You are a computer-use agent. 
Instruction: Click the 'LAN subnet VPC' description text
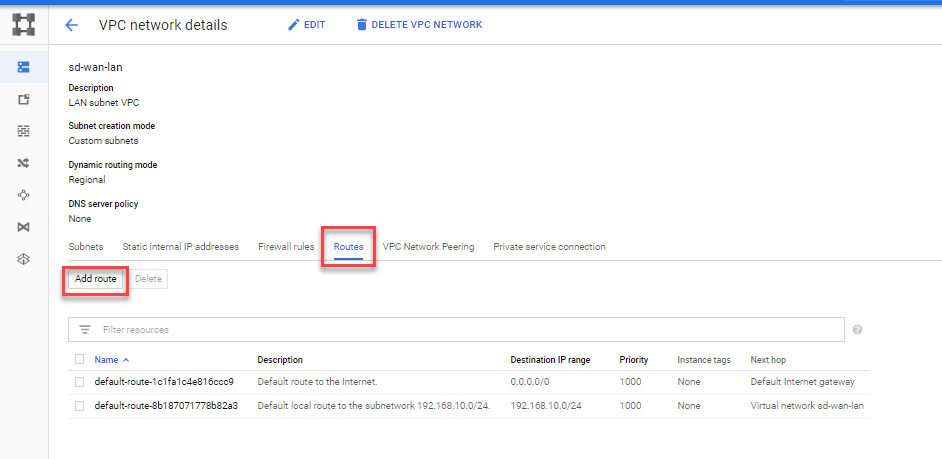tap(104, 103)
